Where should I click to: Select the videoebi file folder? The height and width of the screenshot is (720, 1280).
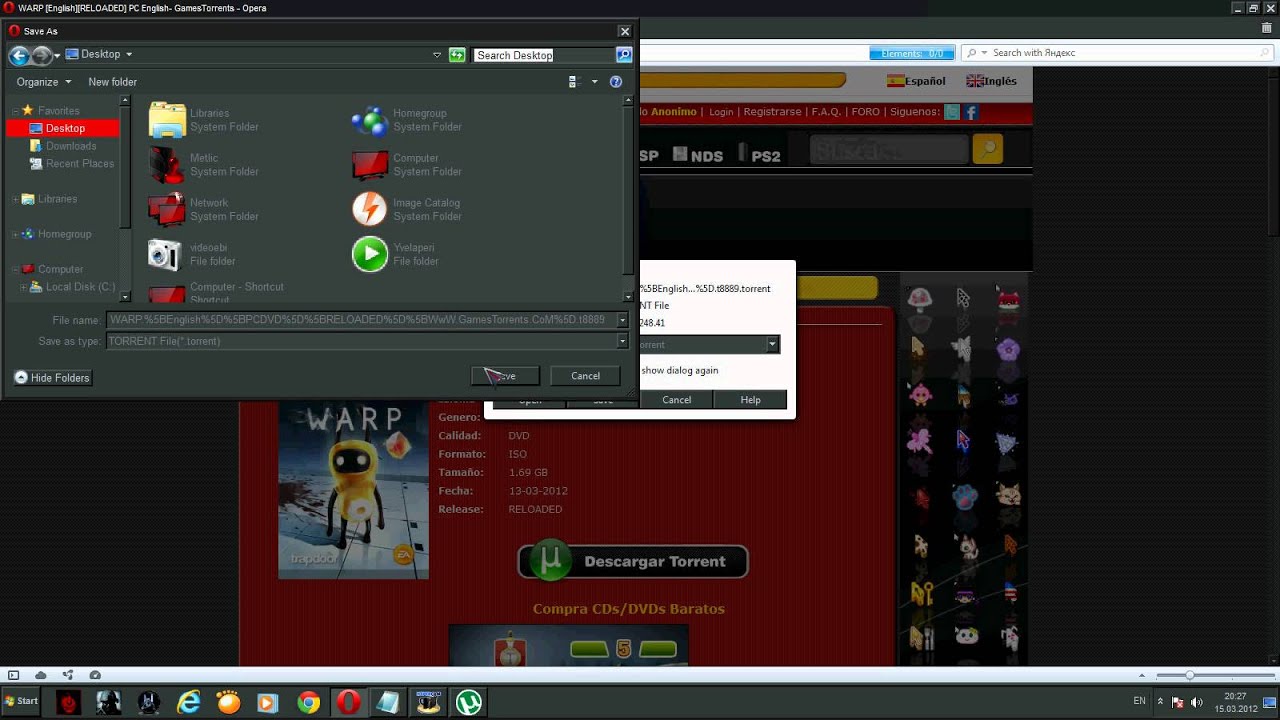click(x=192, y=254)
